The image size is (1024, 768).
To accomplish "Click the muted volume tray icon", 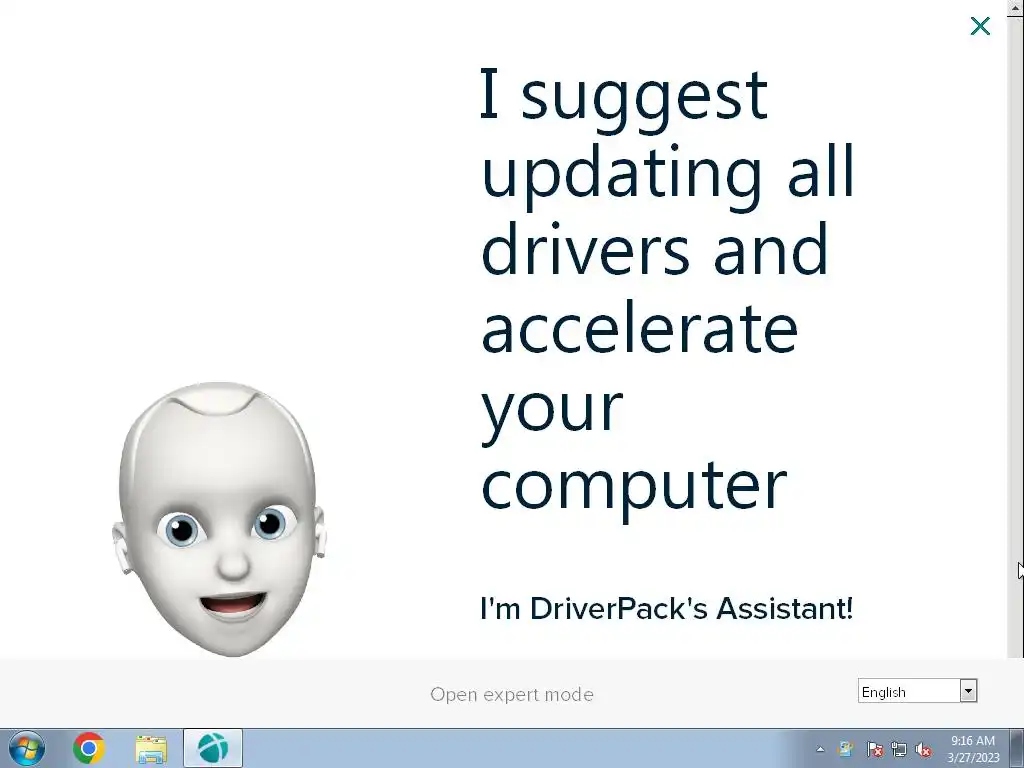I will [923, 749].
